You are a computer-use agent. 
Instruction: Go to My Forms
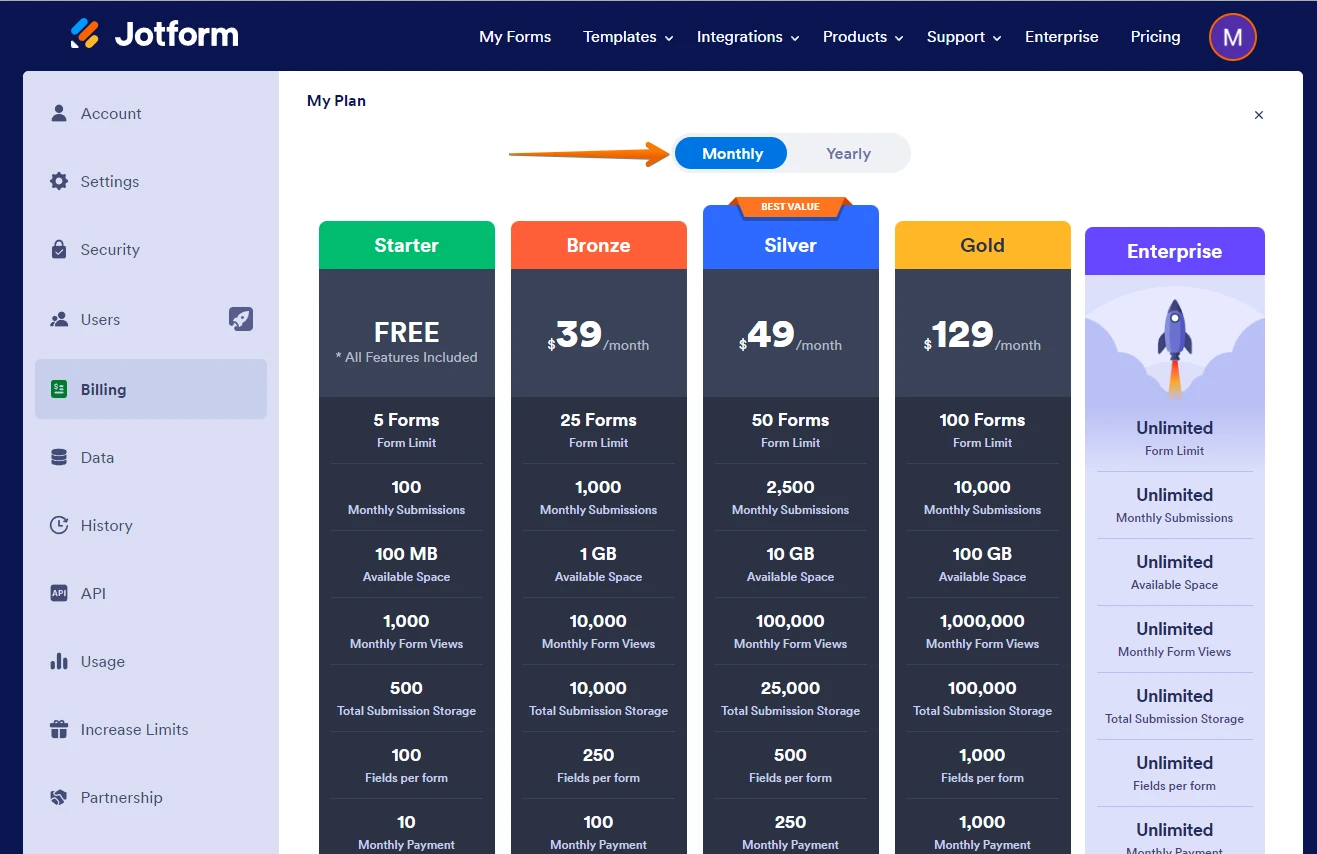pos(515,36)
